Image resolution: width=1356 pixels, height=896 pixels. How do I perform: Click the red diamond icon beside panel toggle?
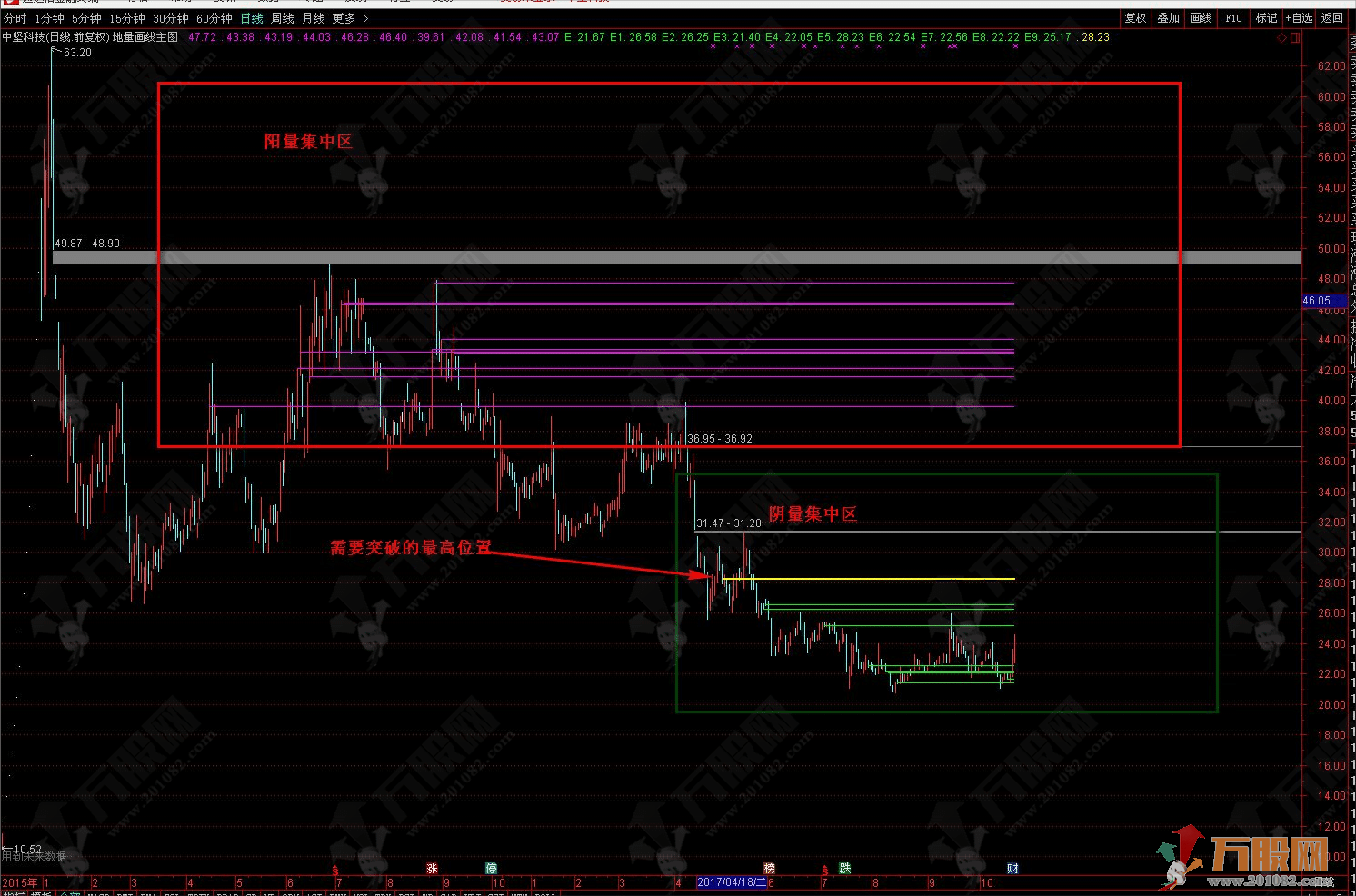pyautogui.click(x=1281, y=38)
